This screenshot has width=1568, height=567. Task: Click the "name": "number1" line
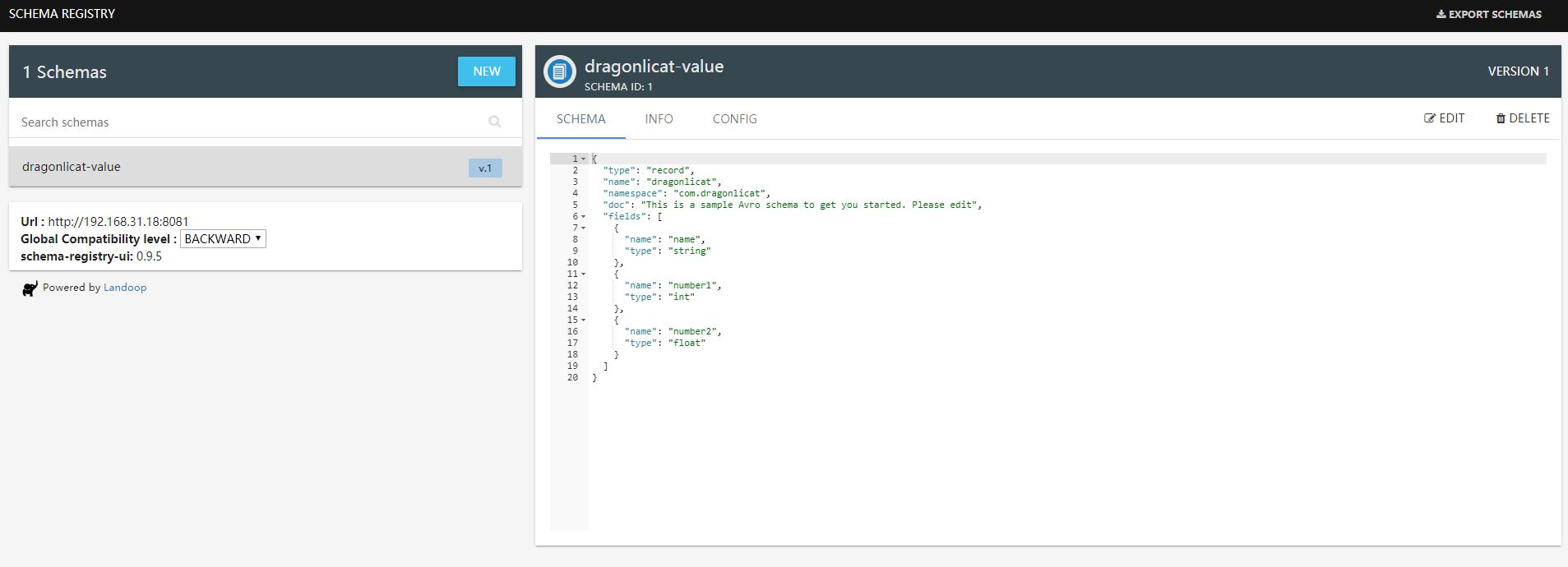tap(673, 286)
